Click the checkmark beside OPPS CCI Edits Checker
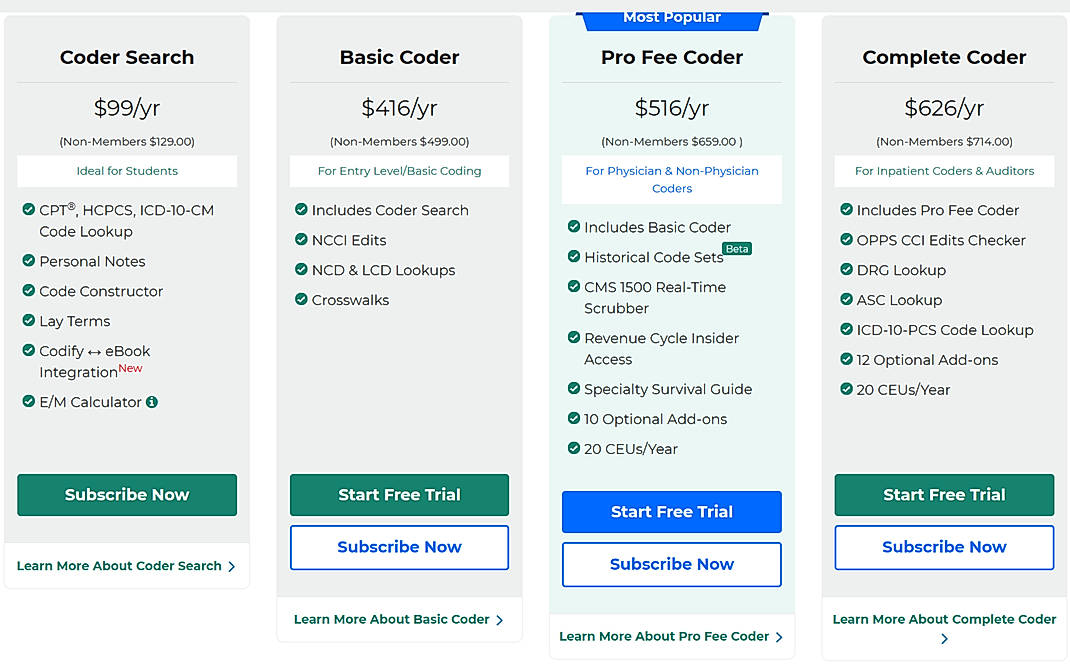The width and height of the screenshot is (1070, 664). [846, 240]
